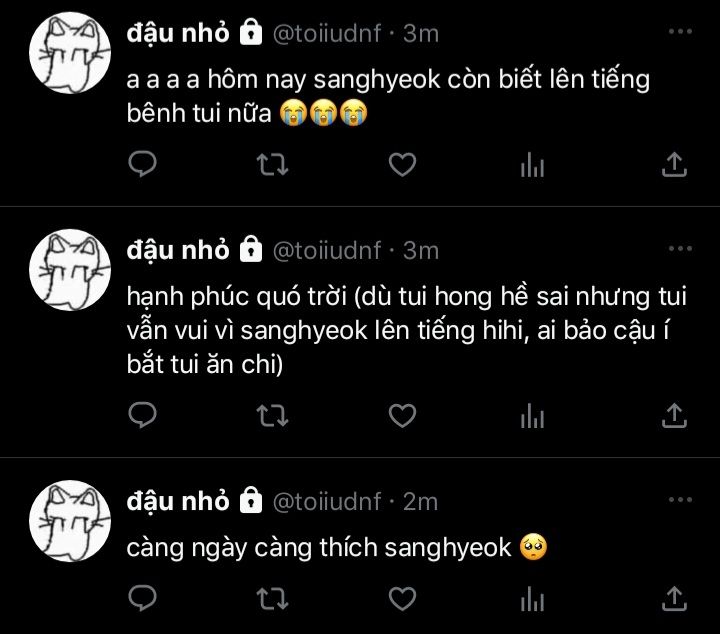Reply to the 'càng ngày càng thích' tweet
Image resolution: width=720 pixels, height=634 pixels.
pos(142,598)
